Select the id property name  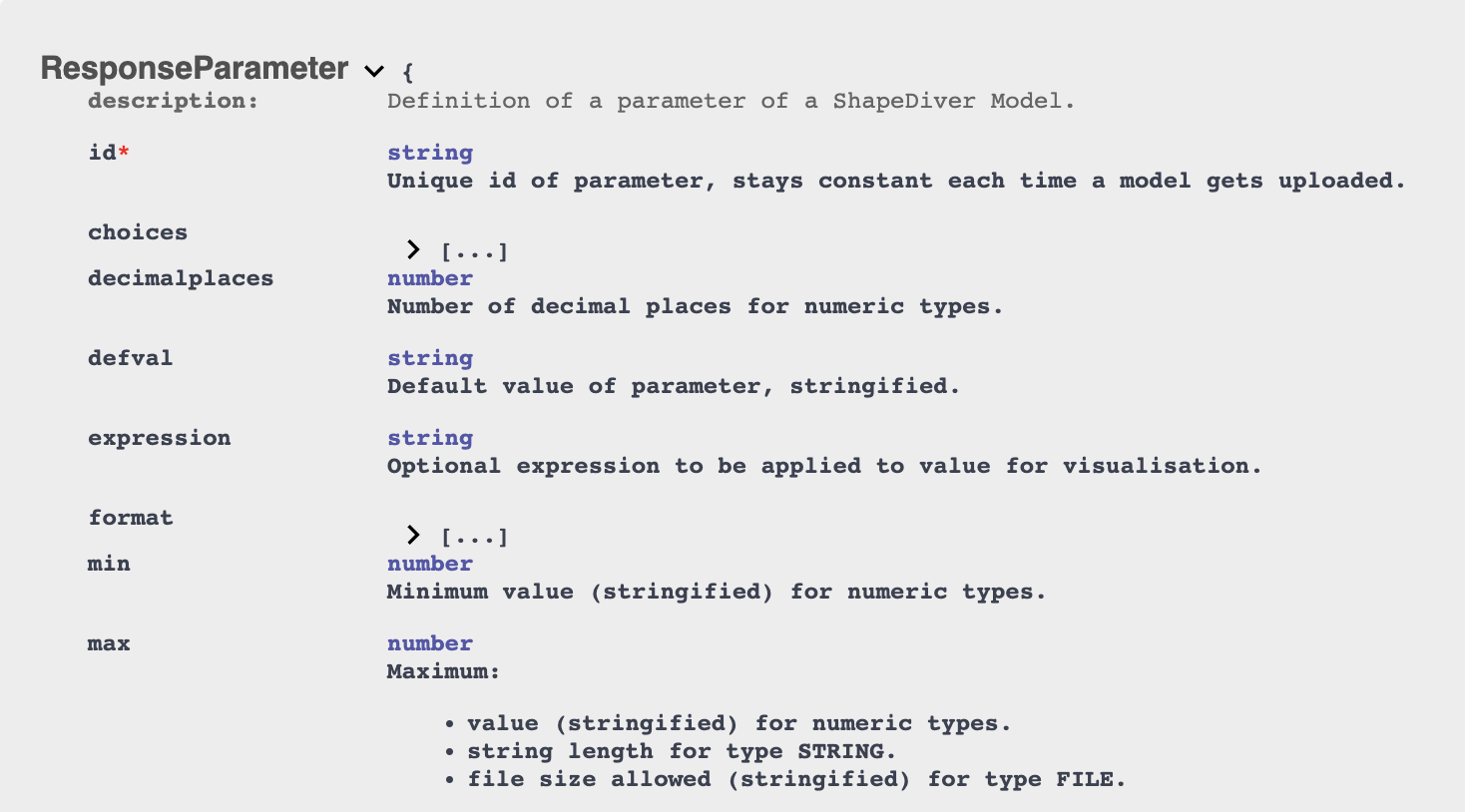point(102,153)
